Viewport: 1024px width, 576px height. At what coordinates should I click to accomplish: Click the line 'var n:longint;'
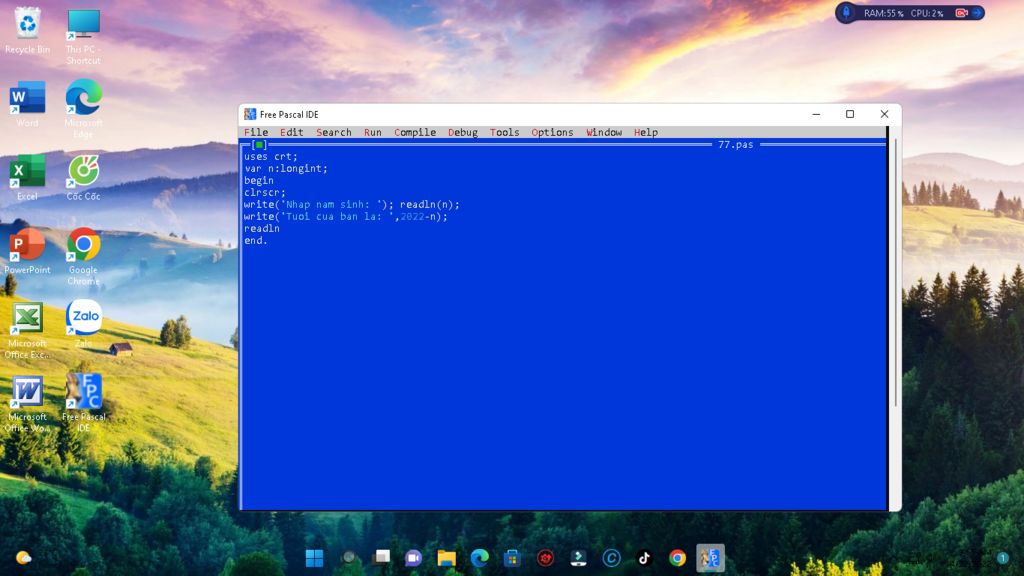pyautogui.click(x=285, y=168)
